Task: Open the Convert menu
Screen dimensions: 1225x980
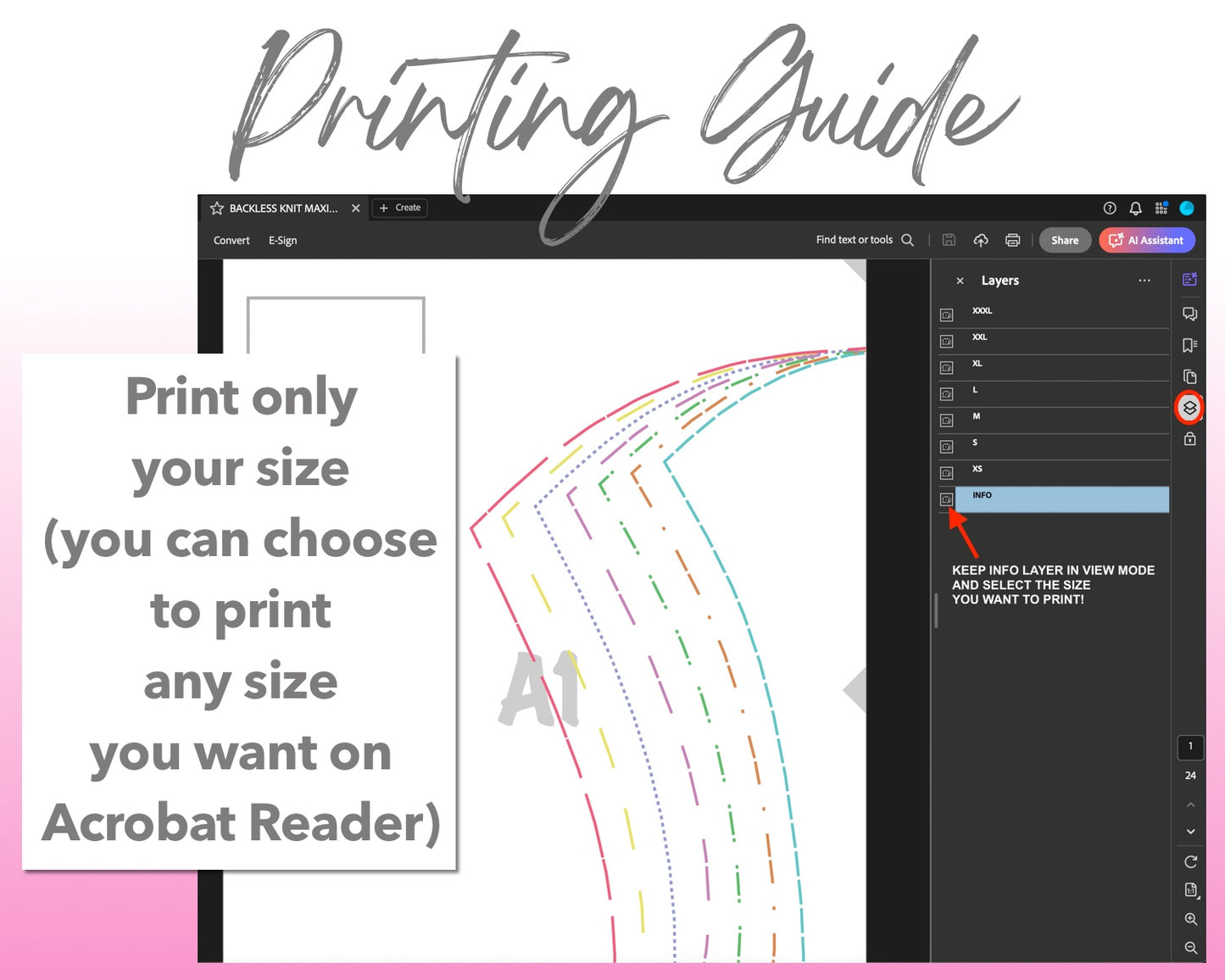Action: tap(231, 241)
